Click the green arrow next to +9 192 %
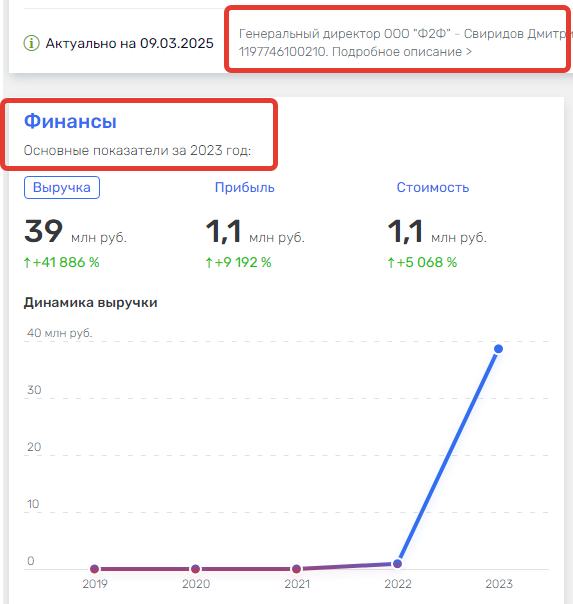Screen dimensions: 573x604 tap(209, 263)
